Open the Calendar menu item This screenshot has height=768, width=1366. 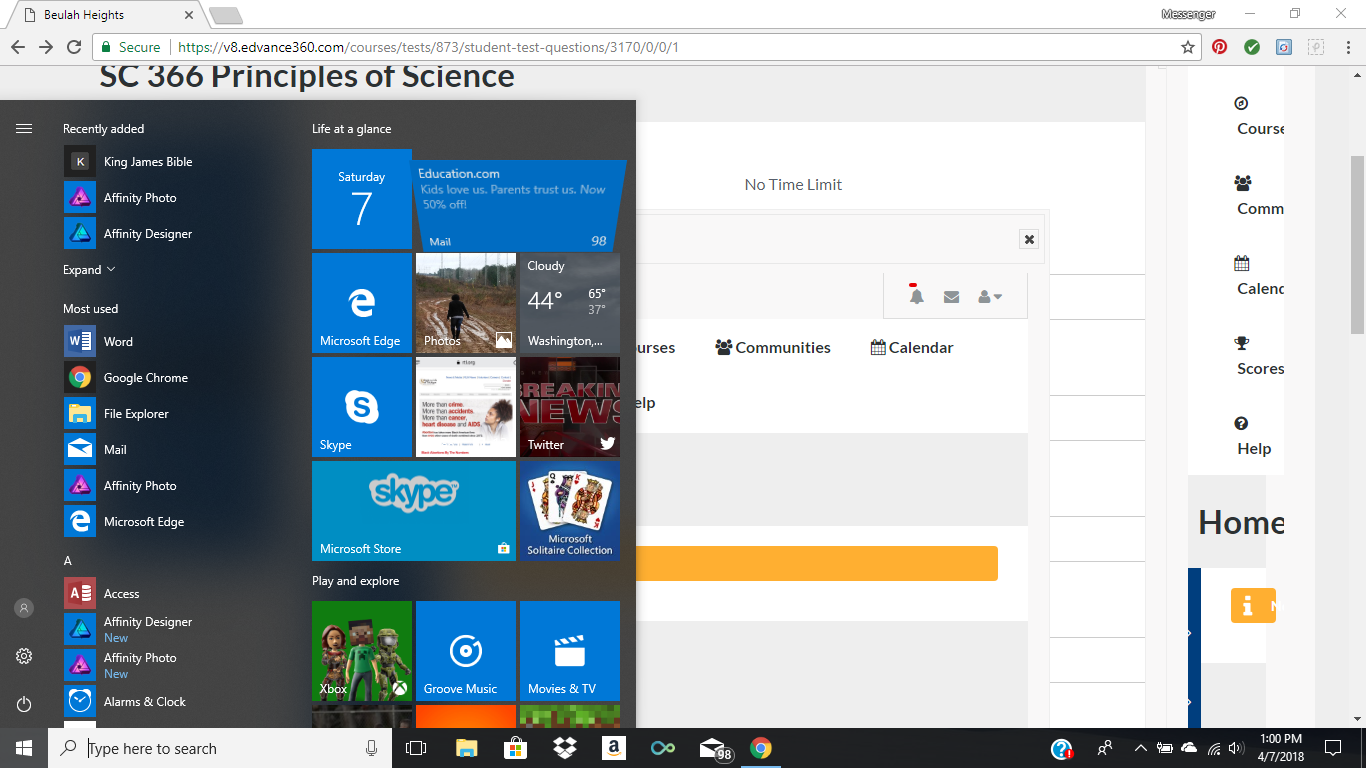911,348
